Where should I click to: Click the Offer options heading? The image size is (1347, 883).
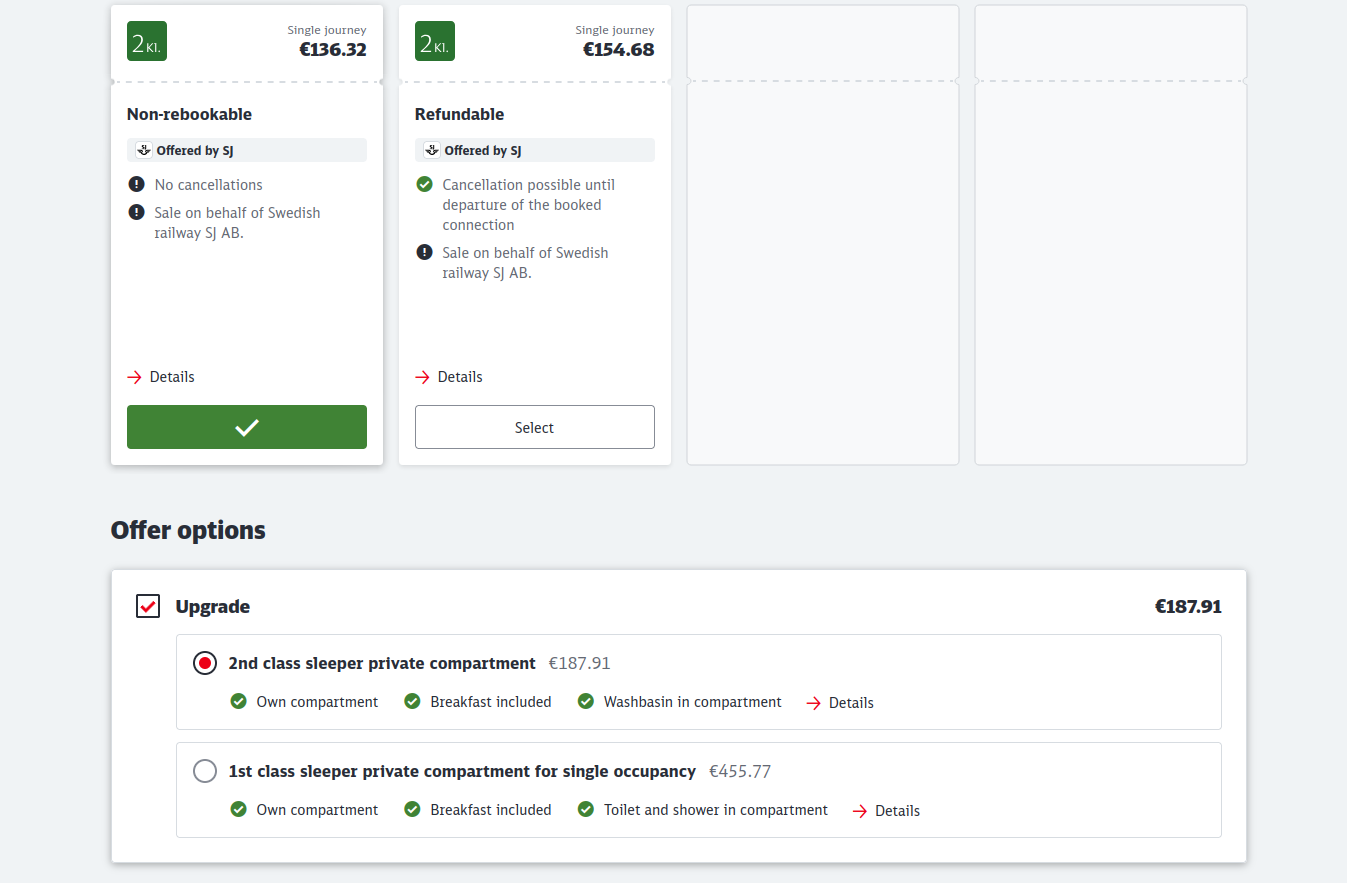coord(188,530)
